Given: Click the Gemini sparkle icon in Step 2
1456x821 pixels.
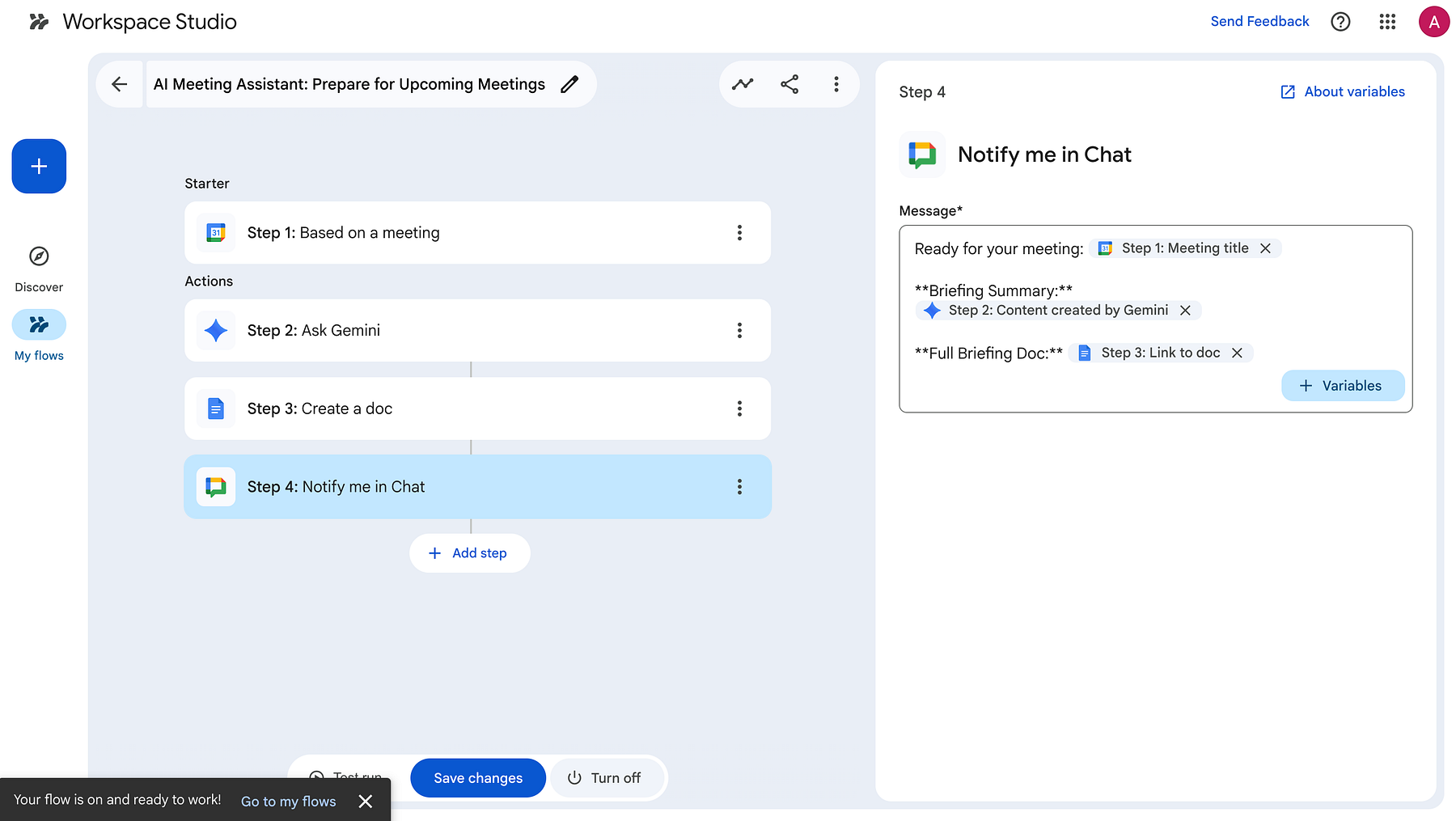Looking at the screenshot, I should click(x=216, y=330).
